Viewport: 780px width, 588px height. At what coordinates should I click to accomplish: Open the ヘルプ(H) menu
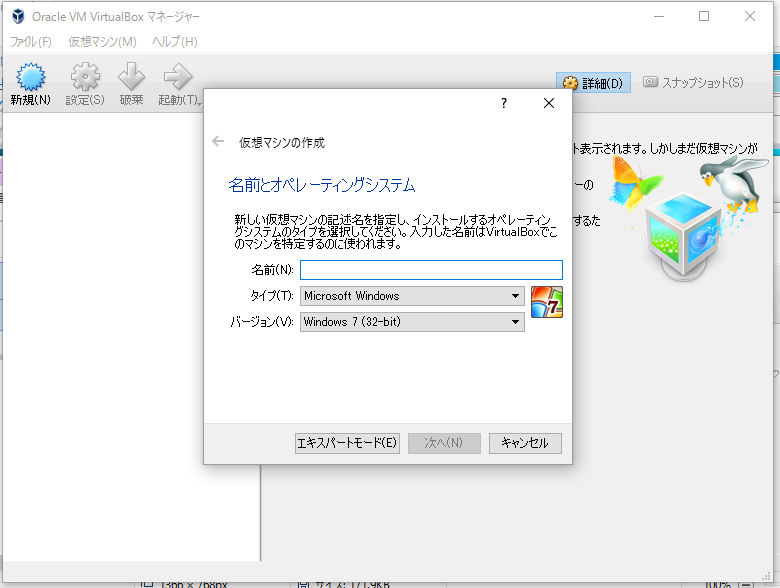[x=175, y=42]
